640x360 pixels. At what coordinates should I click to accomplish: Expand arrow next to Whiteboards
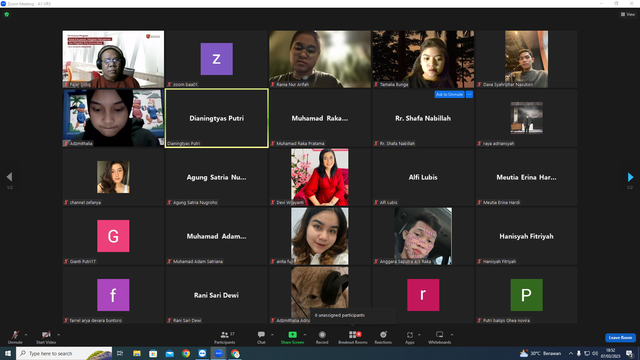pyautogui.click(x=452, y=335)
